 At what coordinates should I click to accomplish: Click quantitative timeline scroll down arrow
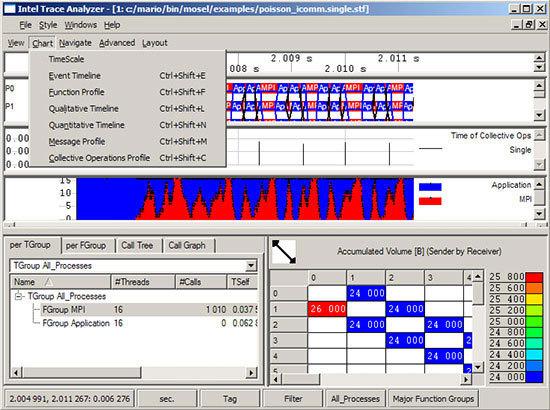(x=539, y=214)
